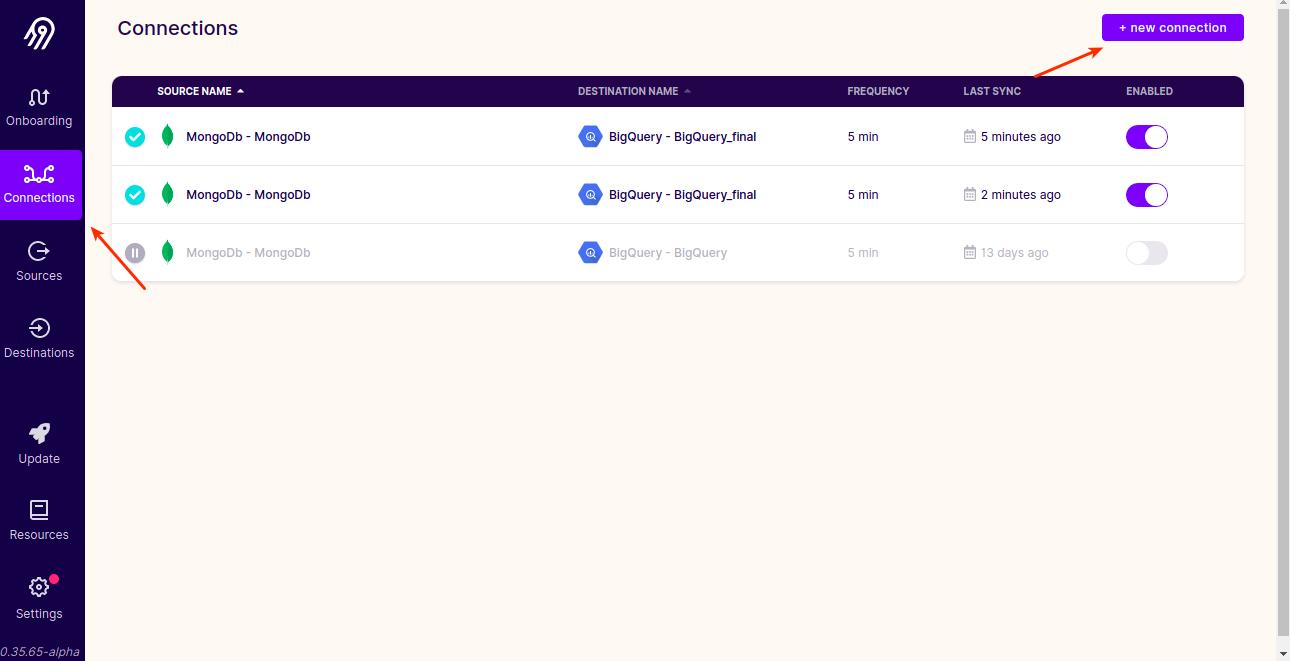Select the Connections sidebar tab
Viewport: 1290px width, 661px height.
pyautogui.click(x=39, y=185)
